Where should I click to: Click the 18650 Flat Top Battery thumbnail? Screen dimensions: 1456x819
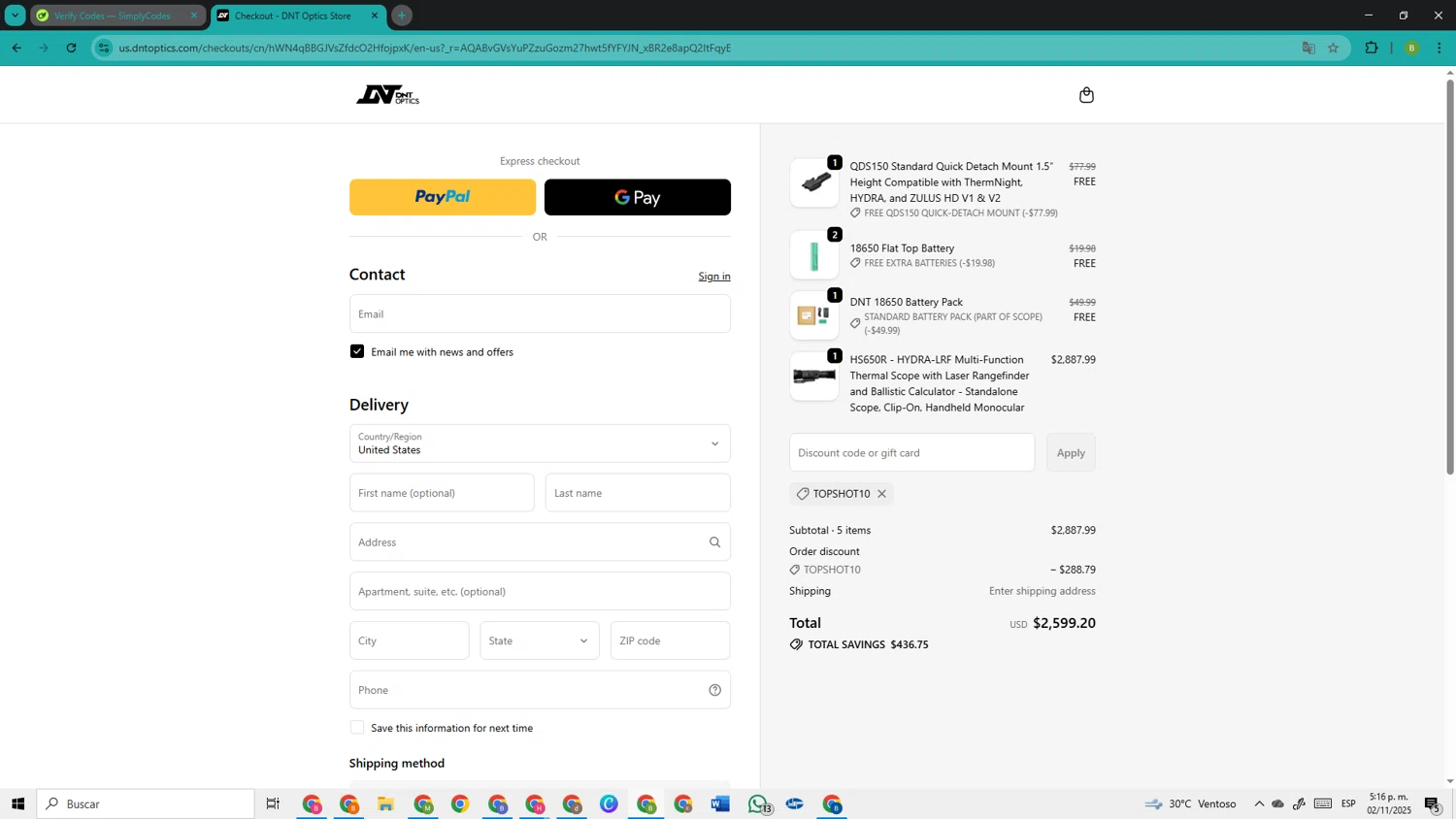coord(814,255)
